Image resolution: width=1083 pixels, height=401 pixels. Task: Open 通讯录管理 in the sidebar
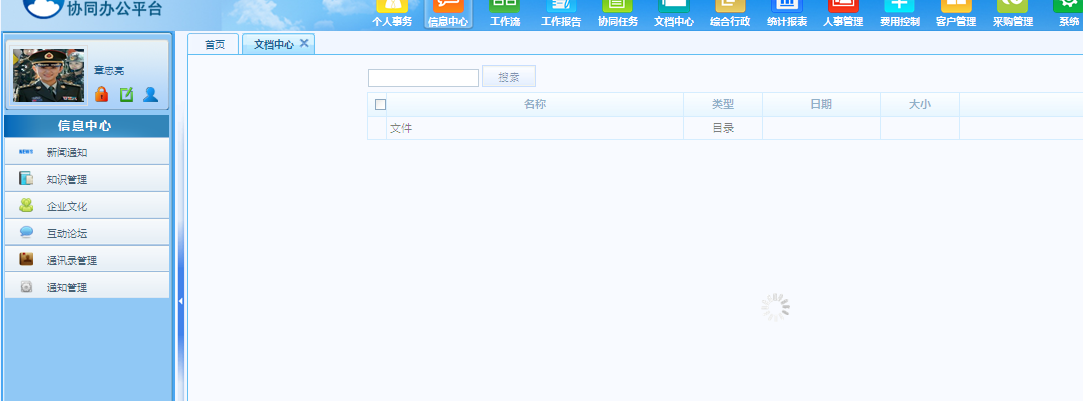tap(86, 260)
